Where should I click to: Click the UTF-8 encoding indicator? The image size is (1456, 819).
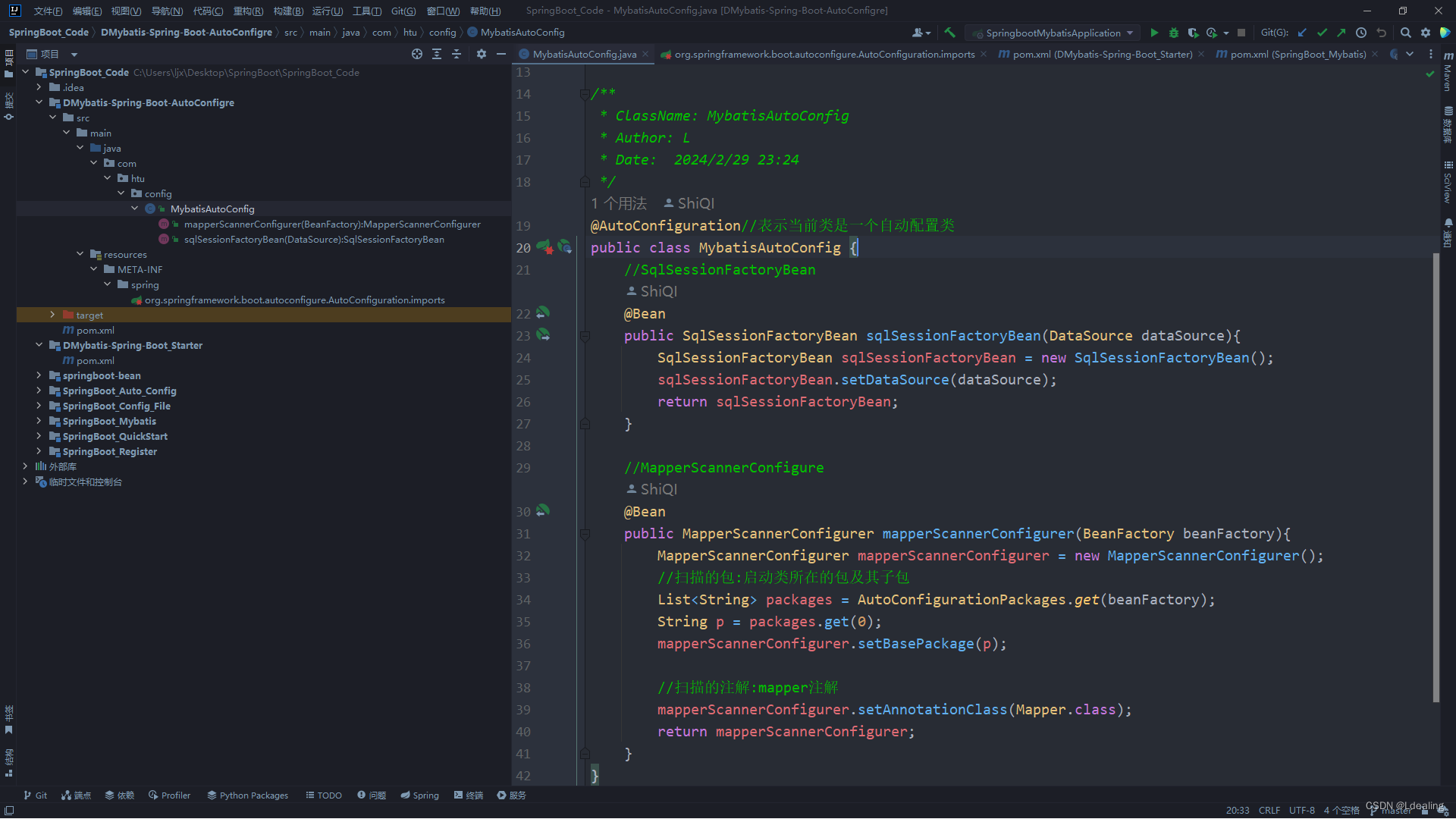click(1301, 811)
